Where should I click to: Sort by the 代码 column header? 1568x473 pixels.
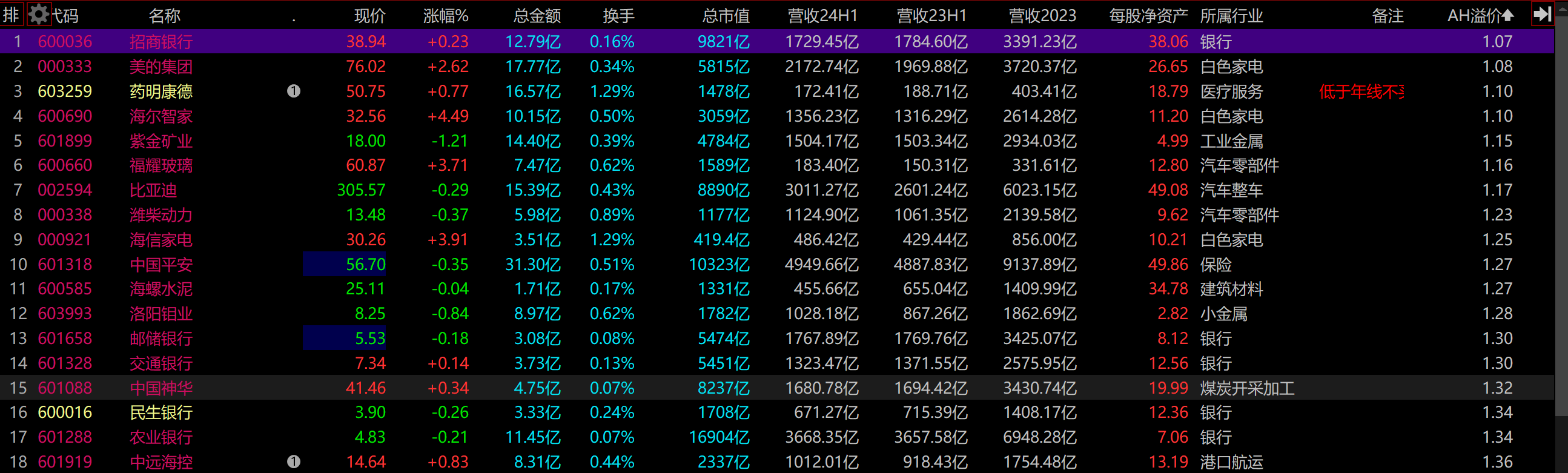65,15
